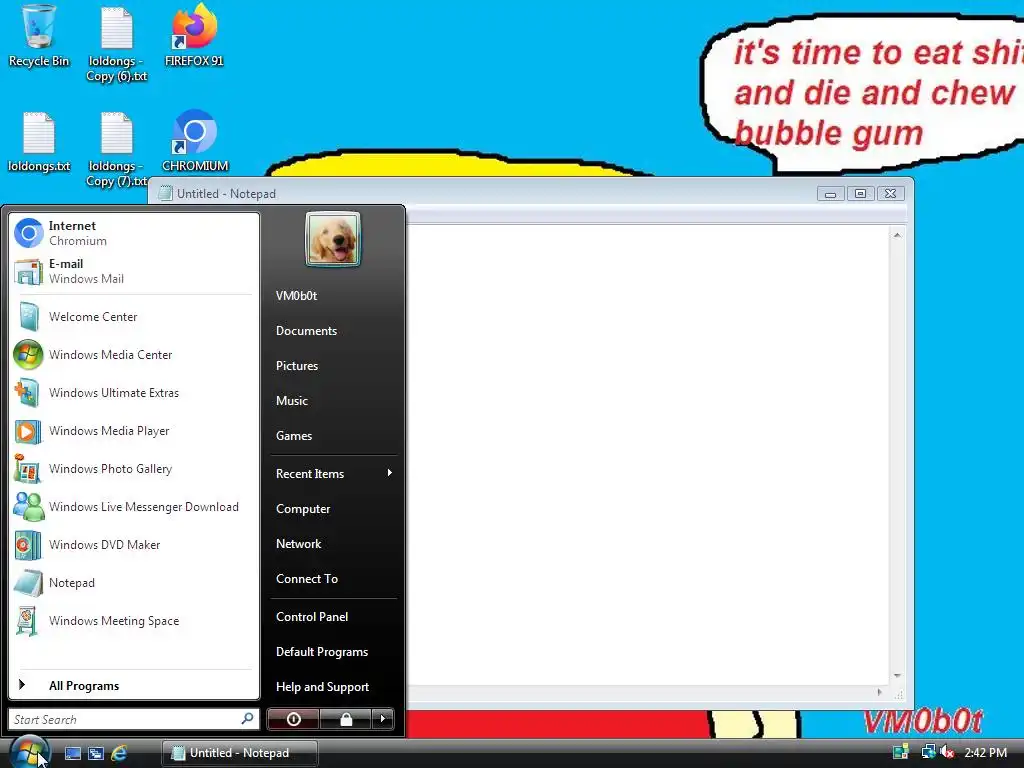This screenshot has height=768, width=1024.
Task: Click Windows Live Messenger Download
Action: (133, 507)
